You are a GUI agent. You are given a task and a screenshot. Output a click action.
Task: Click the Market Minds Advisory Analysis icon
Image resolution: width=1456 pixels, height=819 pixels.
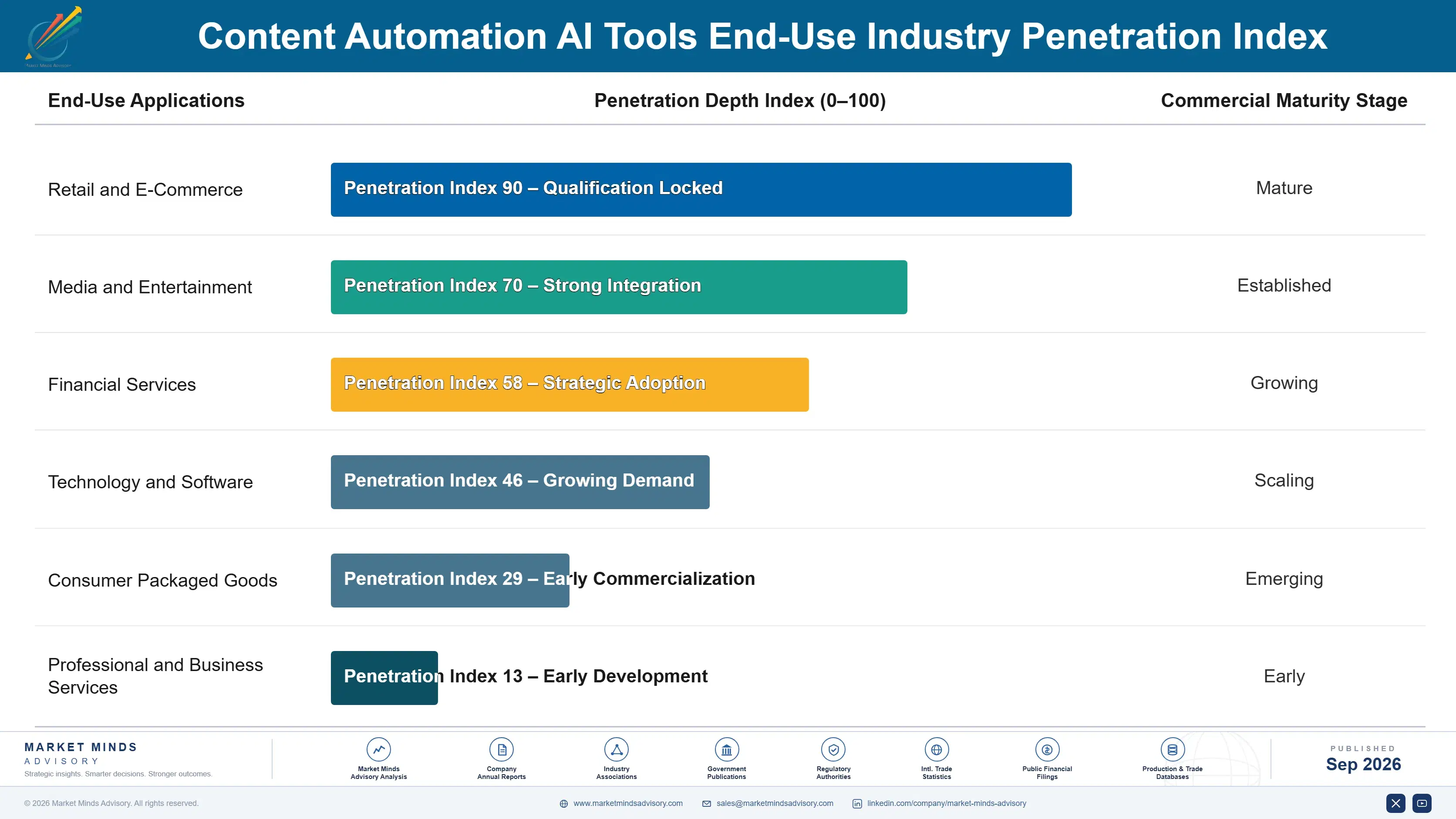pos(379,749)
